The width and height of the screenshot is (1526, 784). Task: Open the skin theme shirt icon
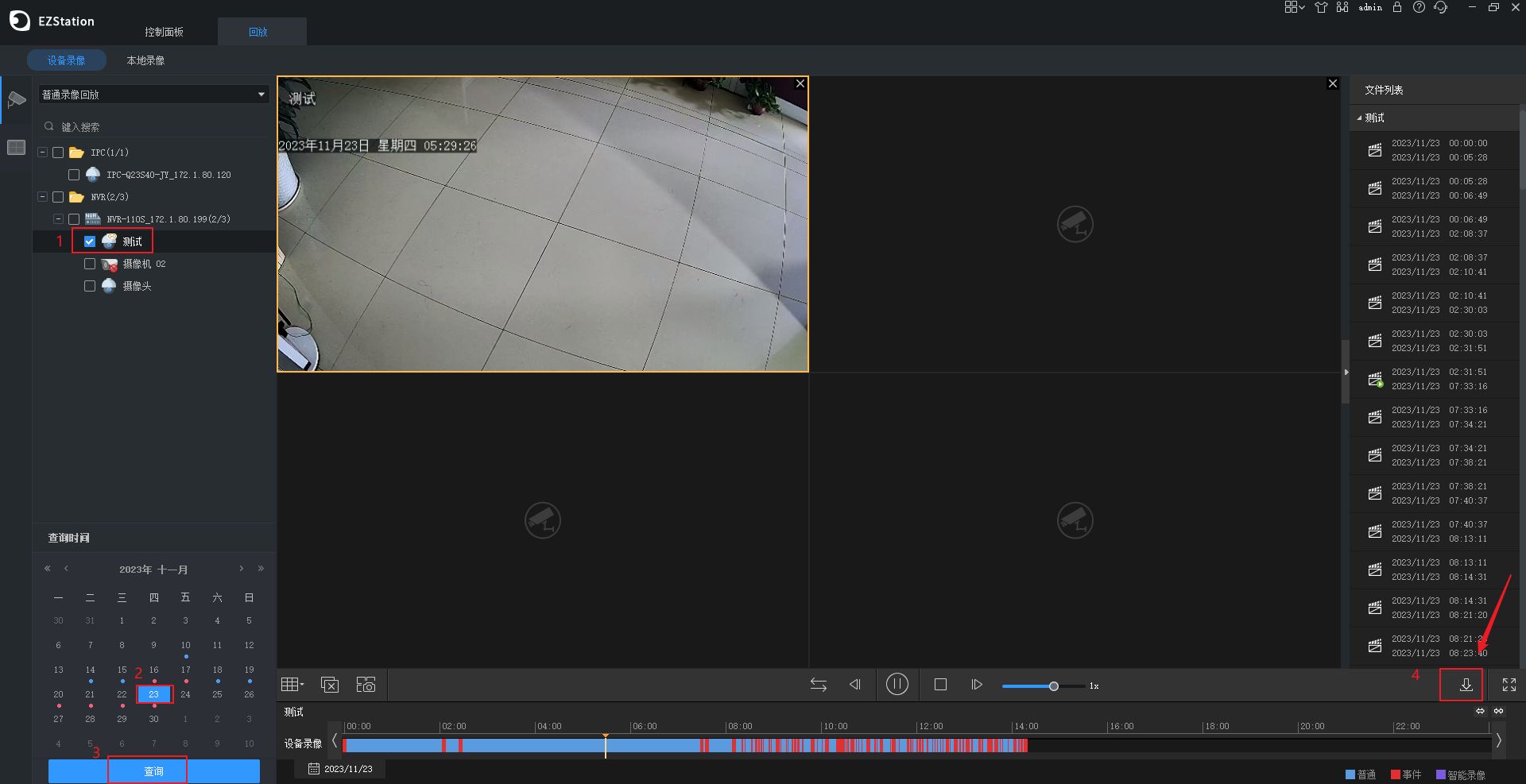(x=1321, y=7)
